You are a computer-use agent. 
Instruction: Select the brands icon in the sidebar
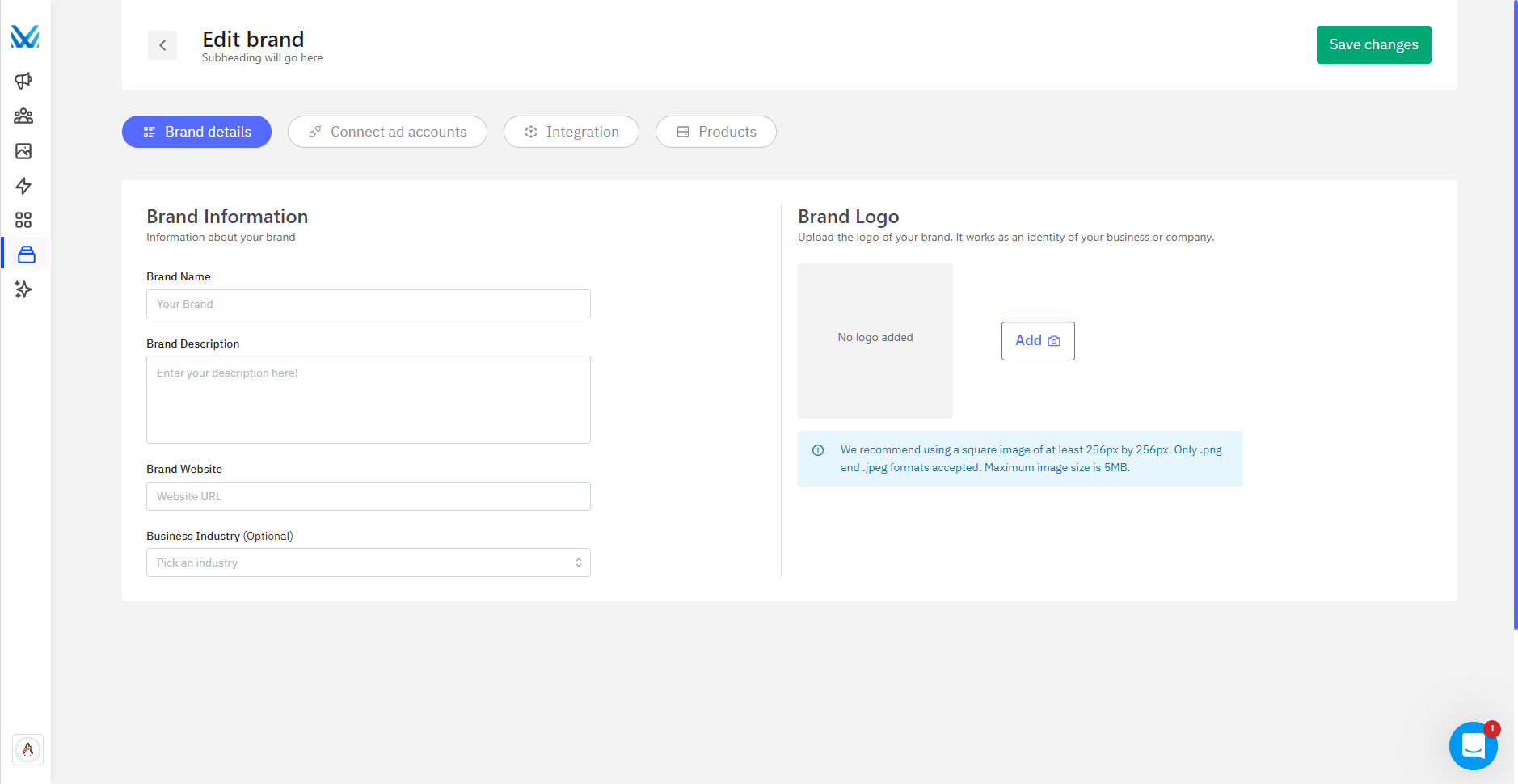coord(27,255)
